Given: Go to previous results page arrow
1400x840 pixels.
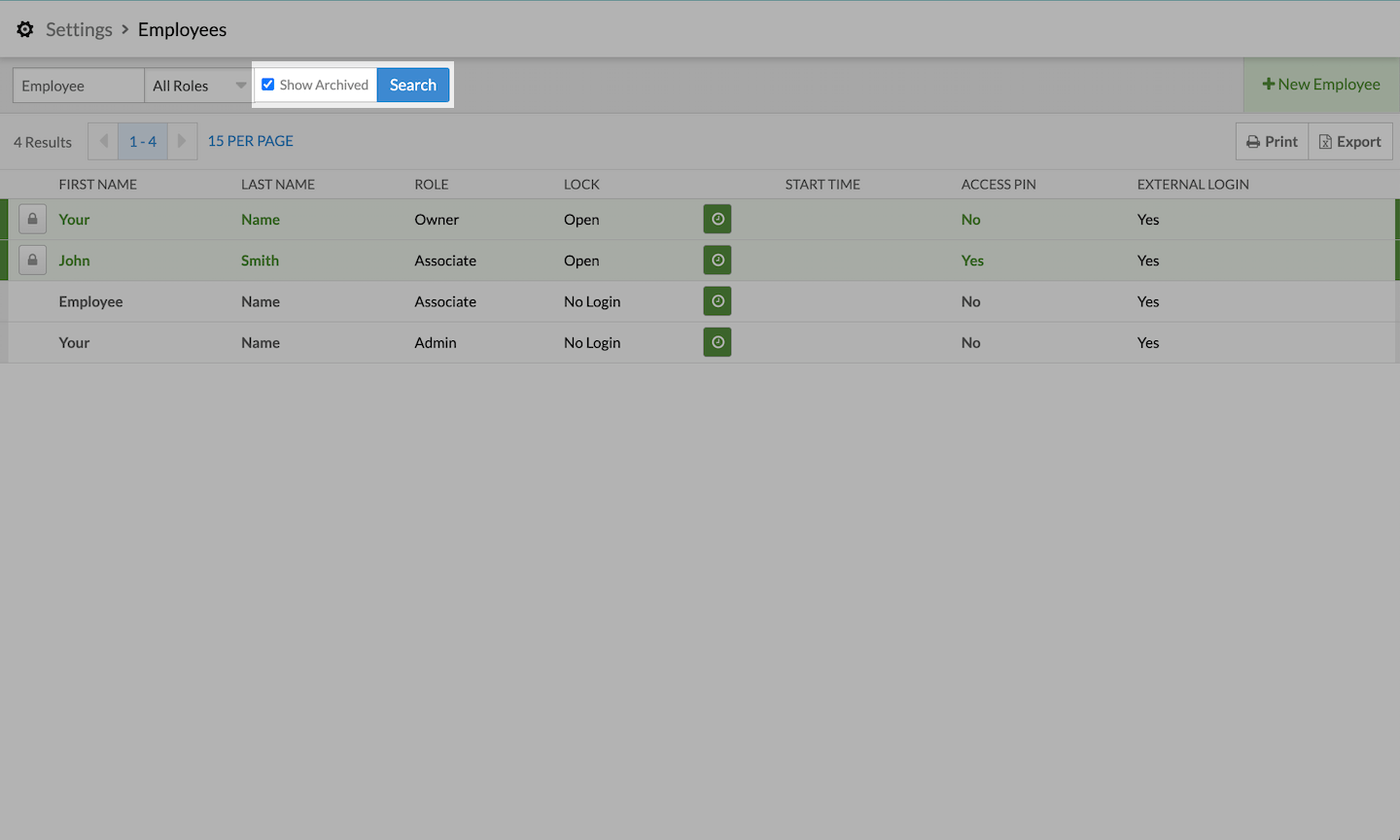Looking at the screenshot, I should (x=103, y=141).
